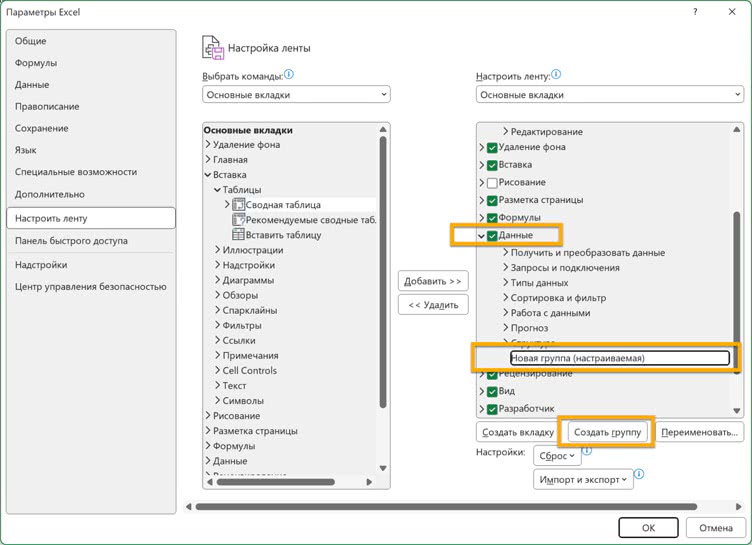Expand the Сортировка и фильтр group
The width and height of the screenshot is (752, 545).
[505, 297]
